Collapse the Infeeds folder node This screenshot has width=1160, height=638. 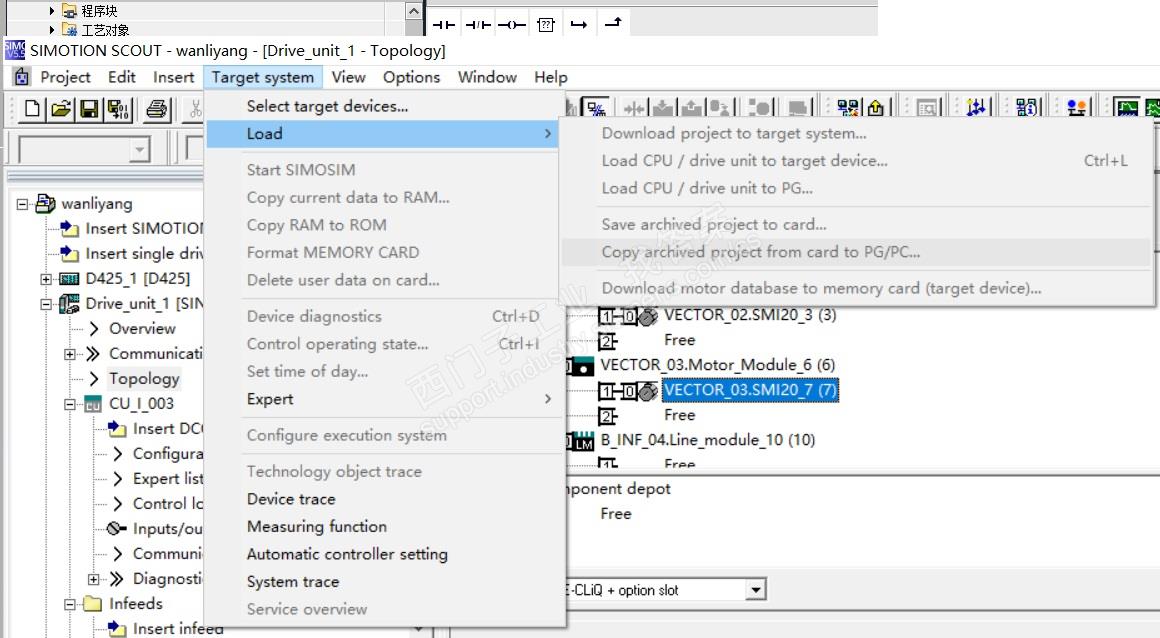(x=70, y=604)
